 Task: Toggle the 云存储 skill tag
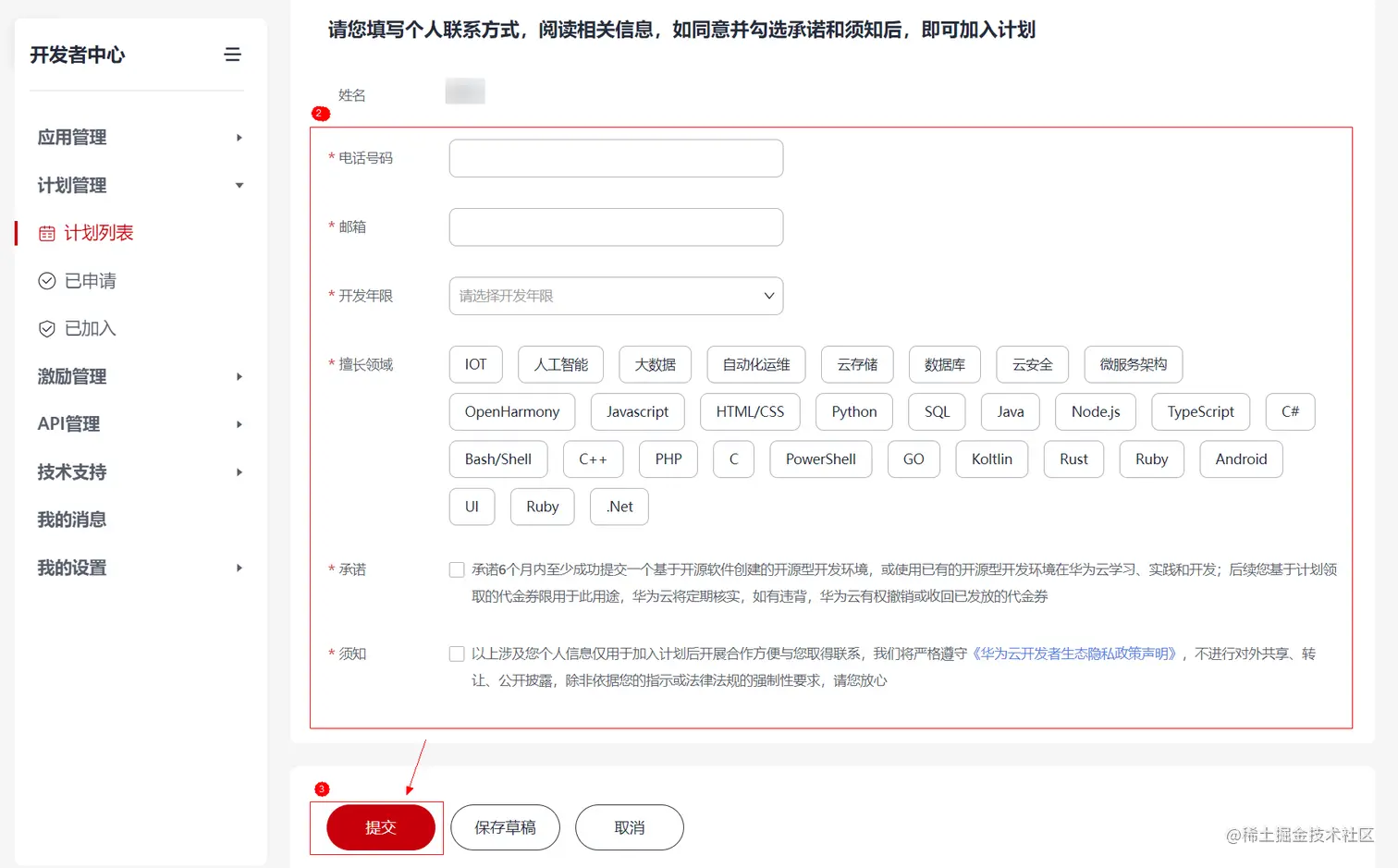pos(857,364)
